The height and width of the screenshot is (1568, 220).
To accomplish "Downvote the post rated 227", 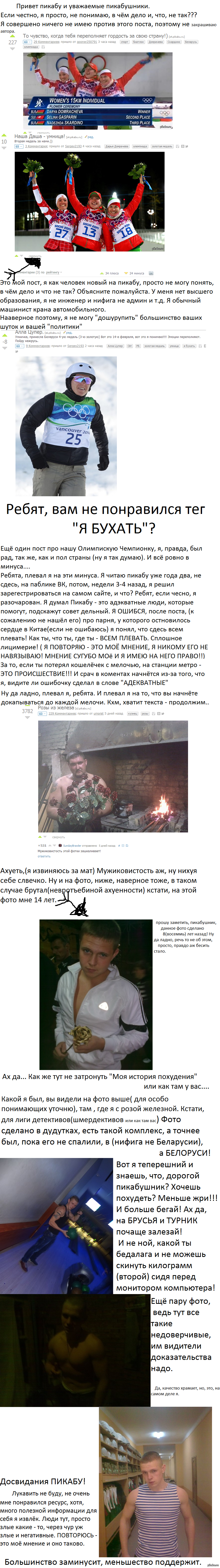I will click(x=12, y=49).
